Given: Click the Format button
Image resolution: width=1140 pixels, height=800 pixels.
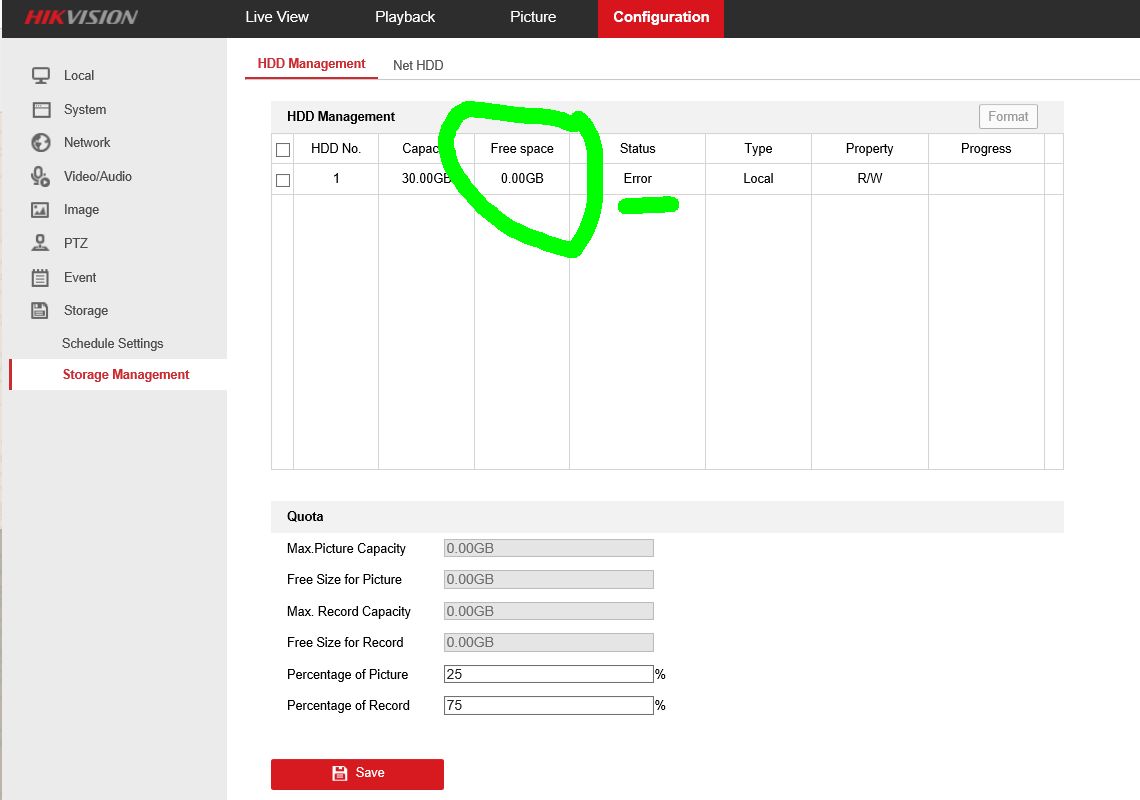Looking at the screenshot, I should pos(1007,116).
